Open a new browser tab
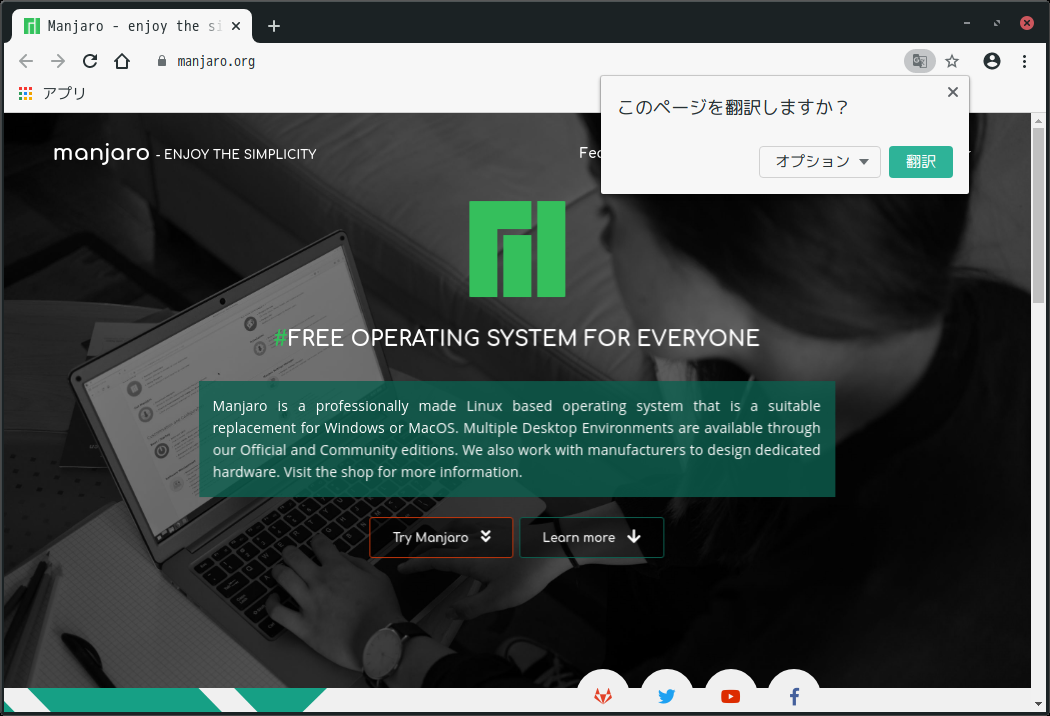 click(273, 26)
